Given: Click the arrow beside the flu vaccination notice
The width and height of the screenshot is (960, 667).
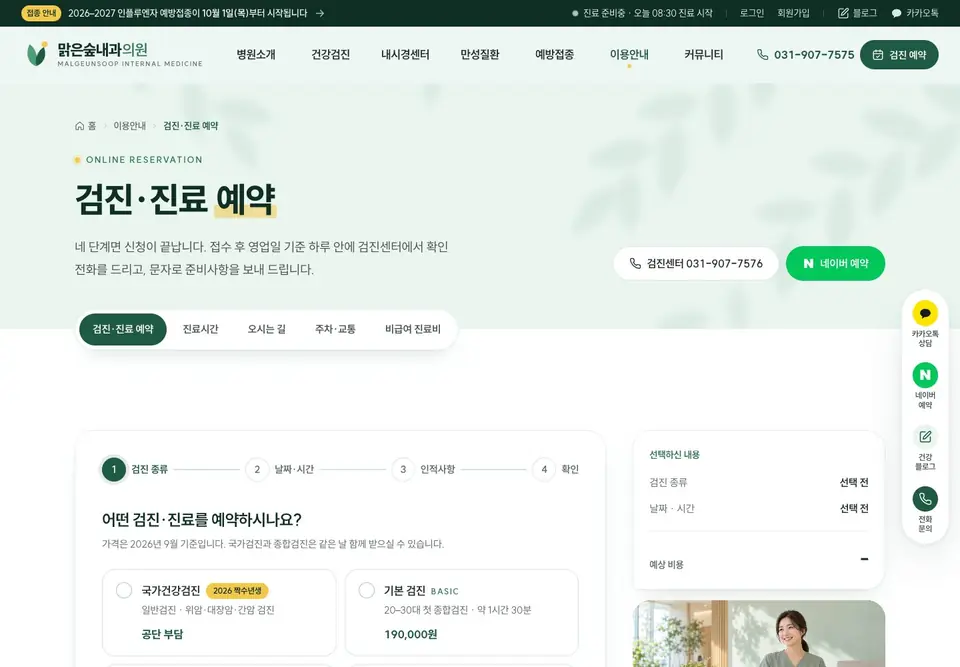Looking at the screenshot, I should [x=320, y=13].
